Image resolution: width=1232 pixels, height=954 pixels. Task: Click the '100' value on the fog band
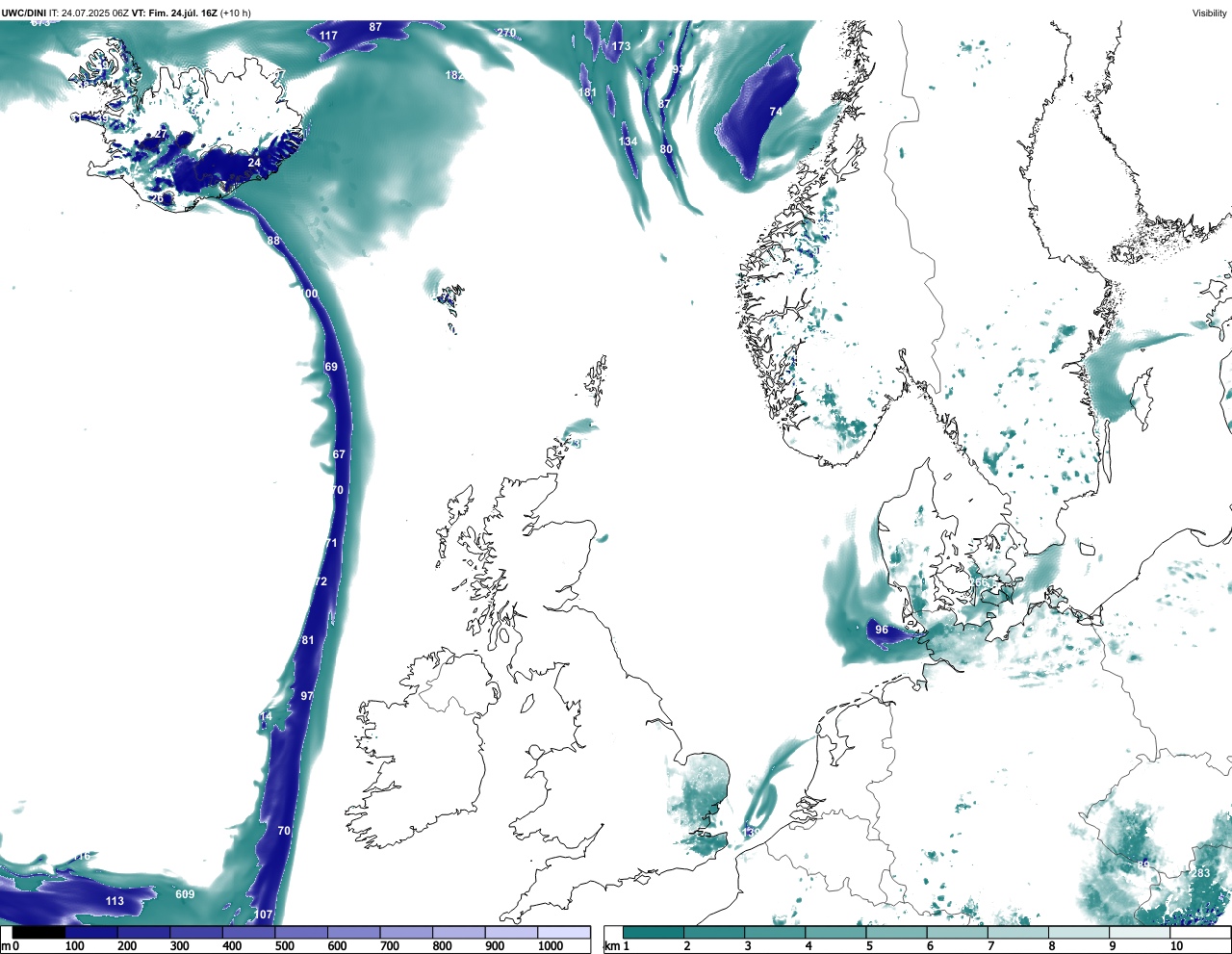[x=308, y=294]
